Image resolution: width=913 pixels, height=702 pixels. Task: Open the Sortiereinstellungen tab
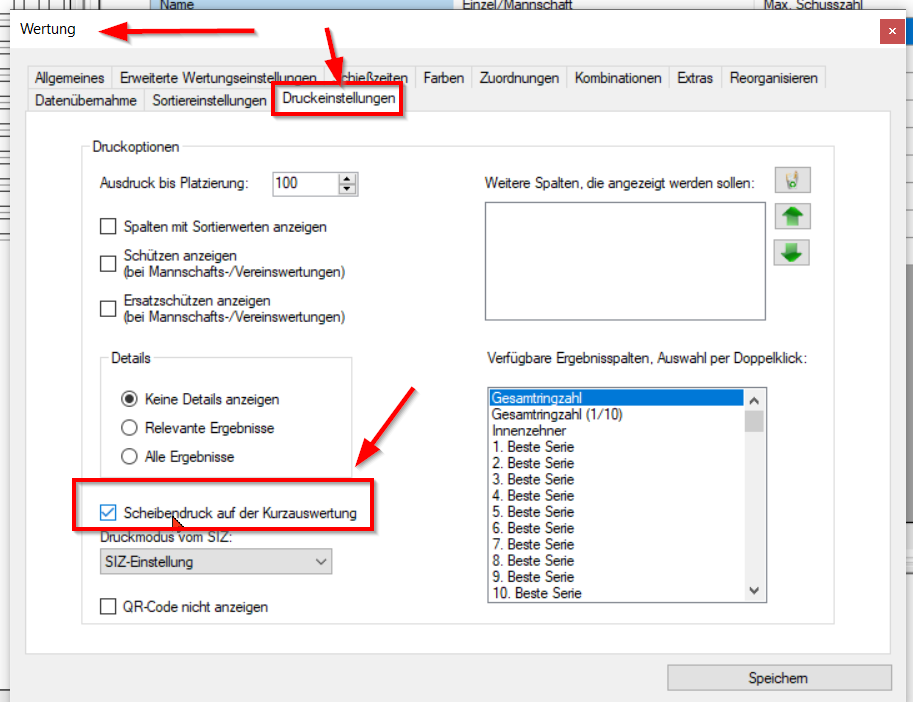pos(209,100)
